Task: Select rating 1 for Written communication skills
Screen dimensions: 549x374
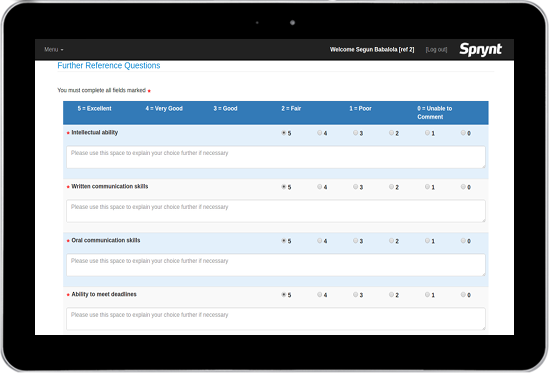Action: click(428, 187)
